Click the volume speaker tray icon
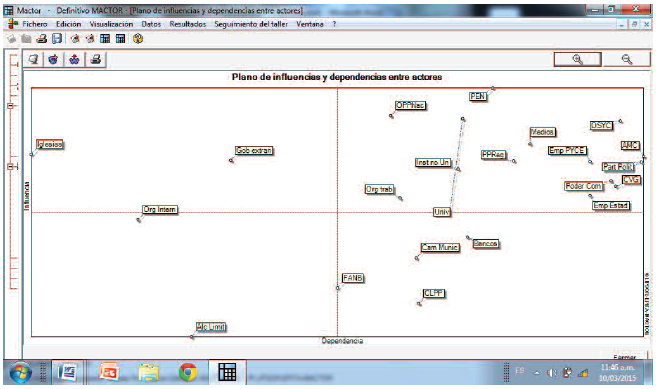The height and width of the screenshot is (389, 656). [552, 373]
